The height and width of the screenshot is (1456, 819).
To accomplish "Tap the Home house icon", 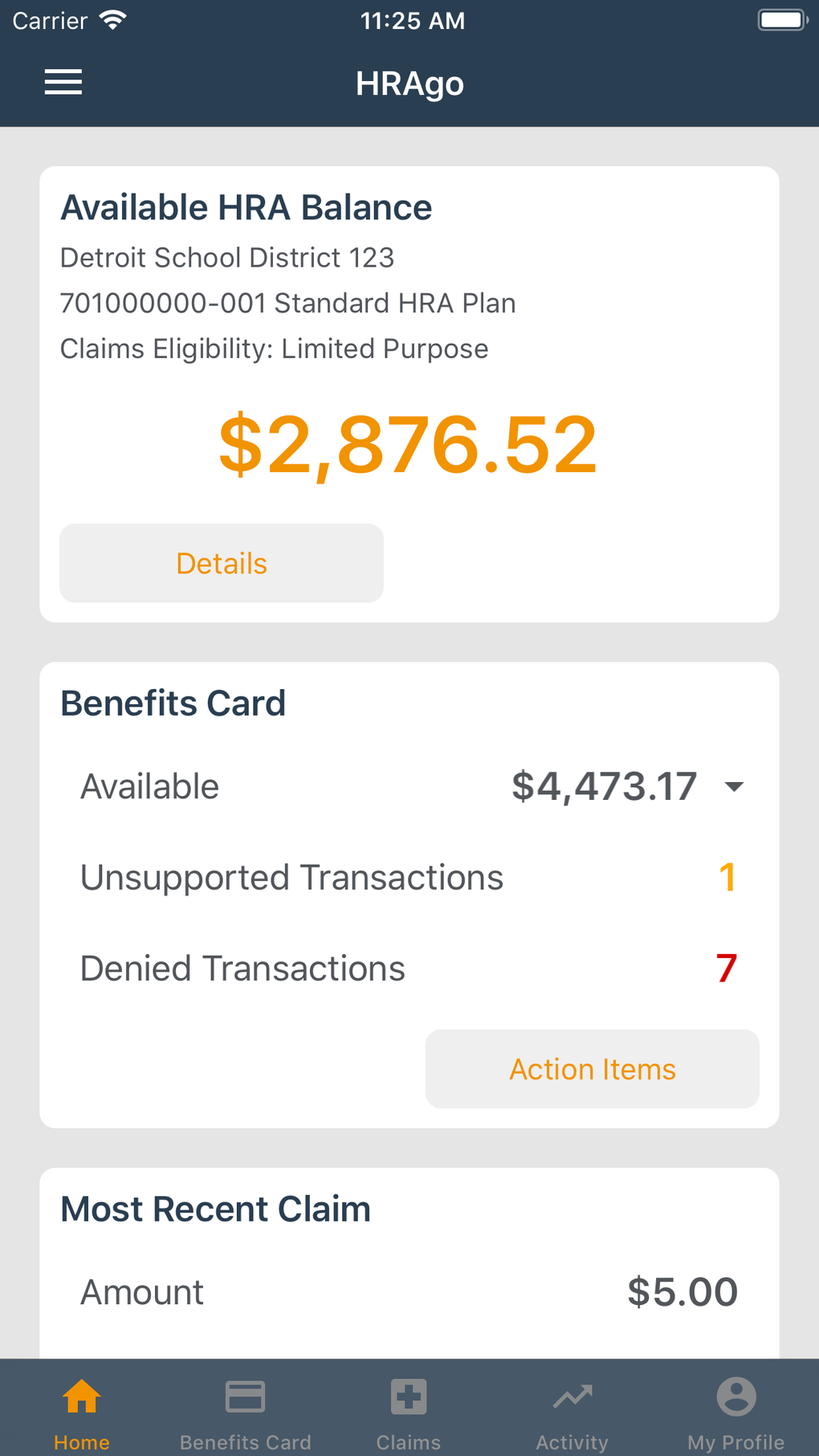I will coord(82,1397).
